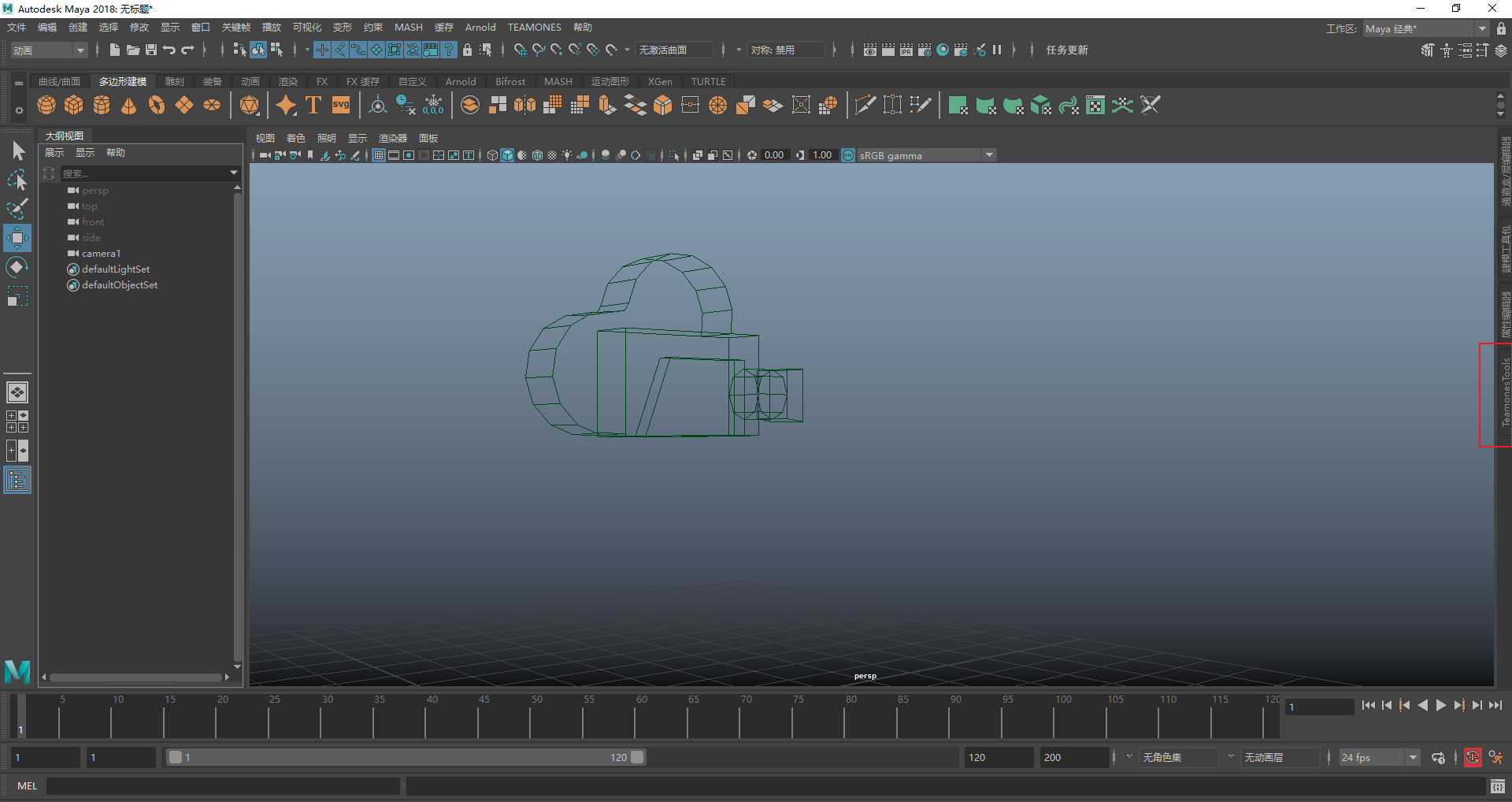Toggle auto keyframe button
This screenshot has height=802, width=1512.
[x=1472, y=758]
